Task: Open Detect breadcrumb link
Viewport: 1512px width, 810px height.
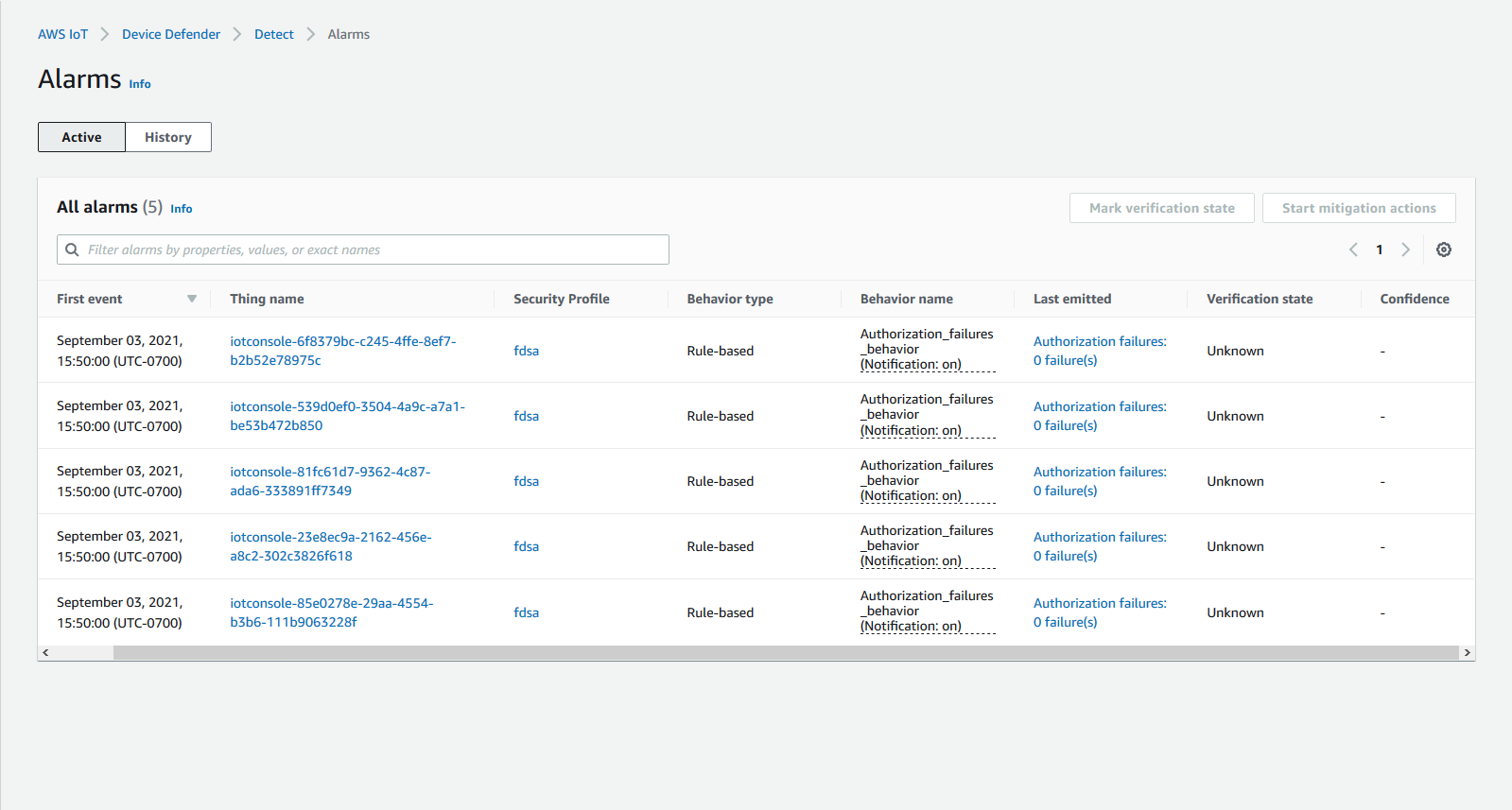Action: (274, 34)
